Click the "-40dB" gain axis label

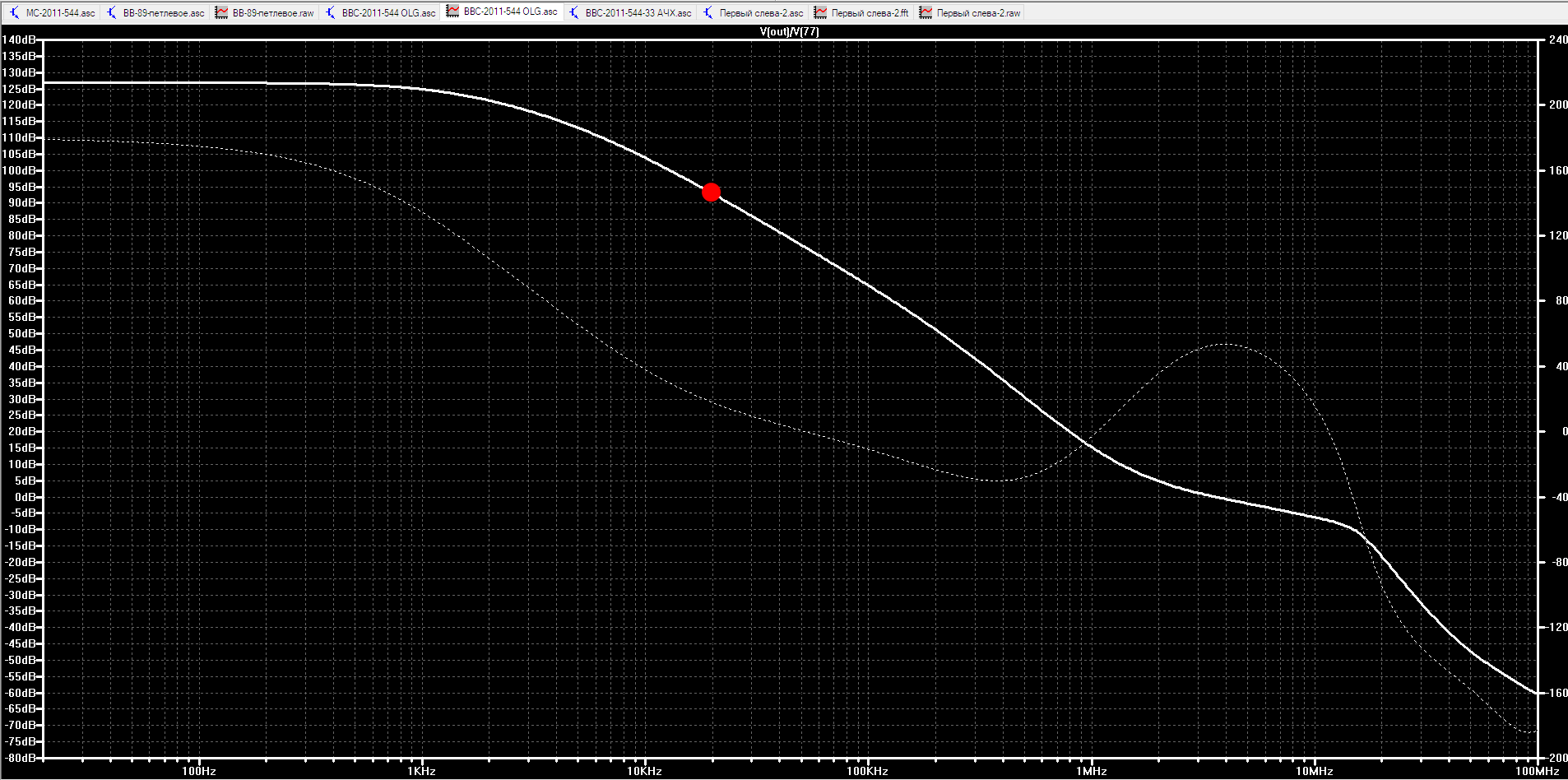(x=21, y=627)
